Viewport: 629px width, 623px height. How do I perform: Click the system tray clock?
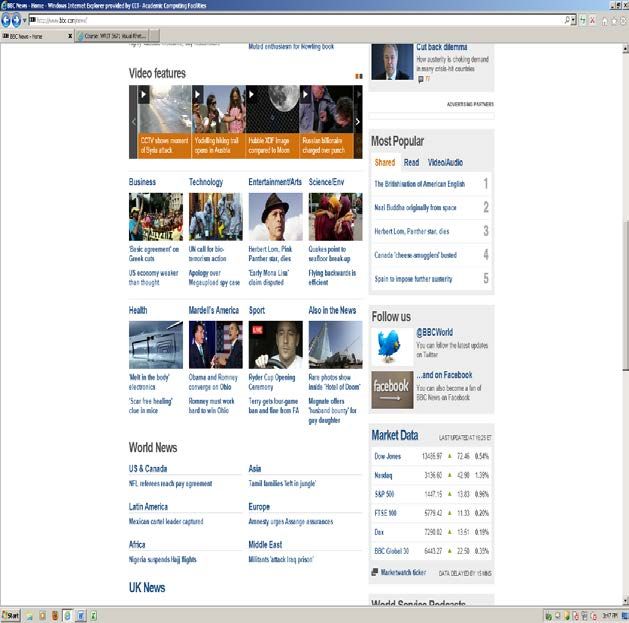point(609,615)
